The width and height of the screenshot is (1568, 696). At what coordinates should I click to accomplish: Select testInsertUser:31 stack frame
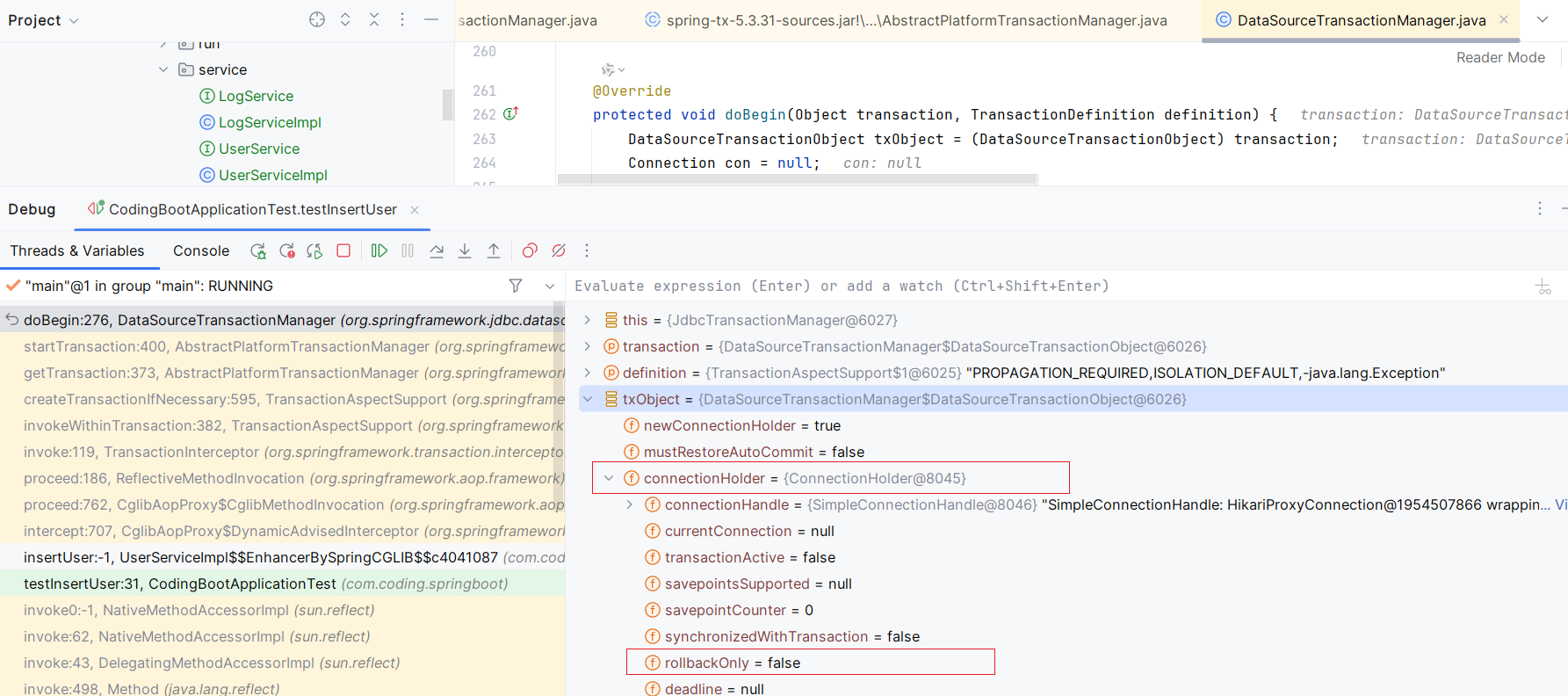pos(283,584)
